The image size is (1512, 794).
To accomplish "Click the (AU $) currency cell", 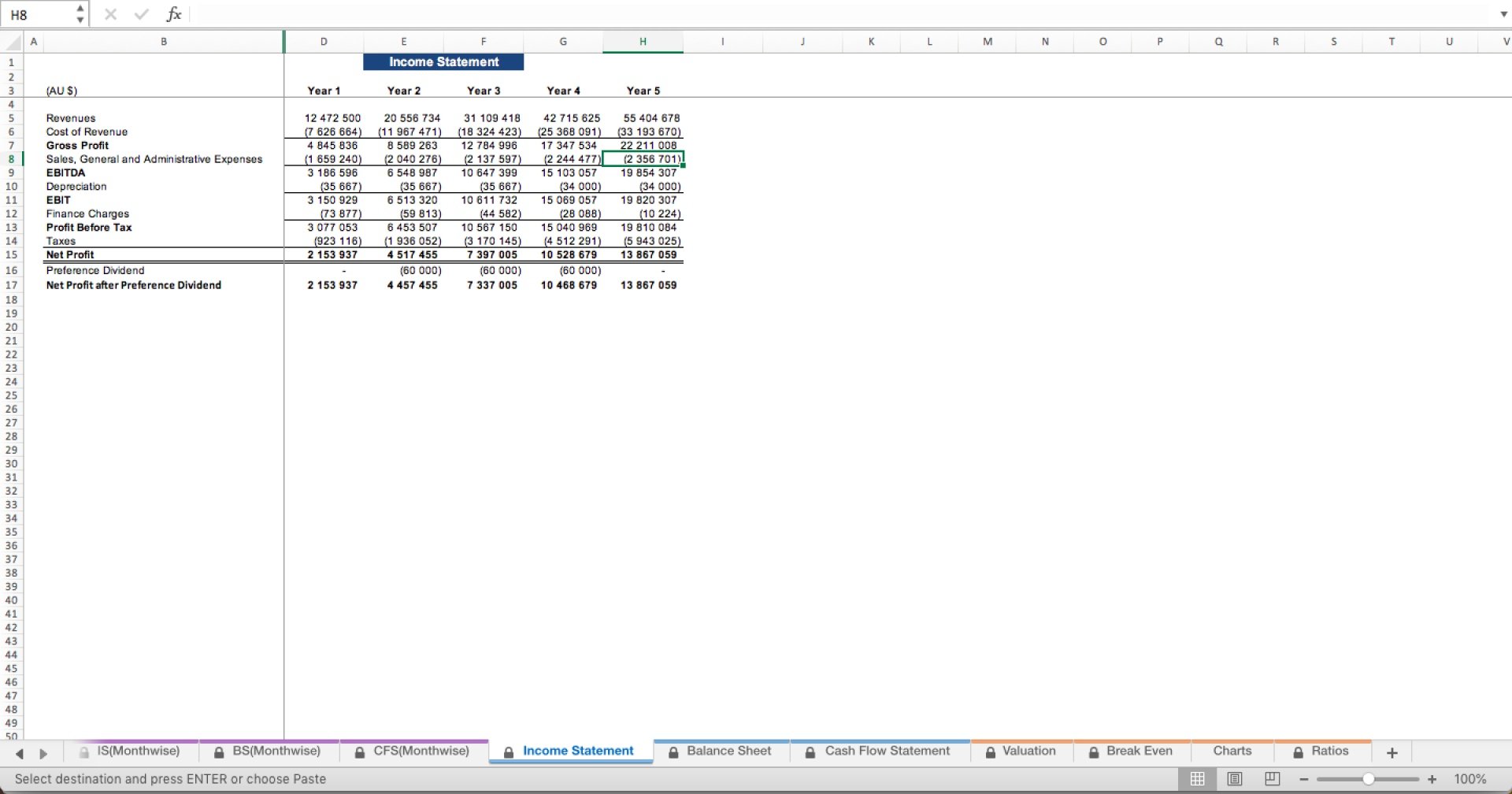I will point(61,91).
